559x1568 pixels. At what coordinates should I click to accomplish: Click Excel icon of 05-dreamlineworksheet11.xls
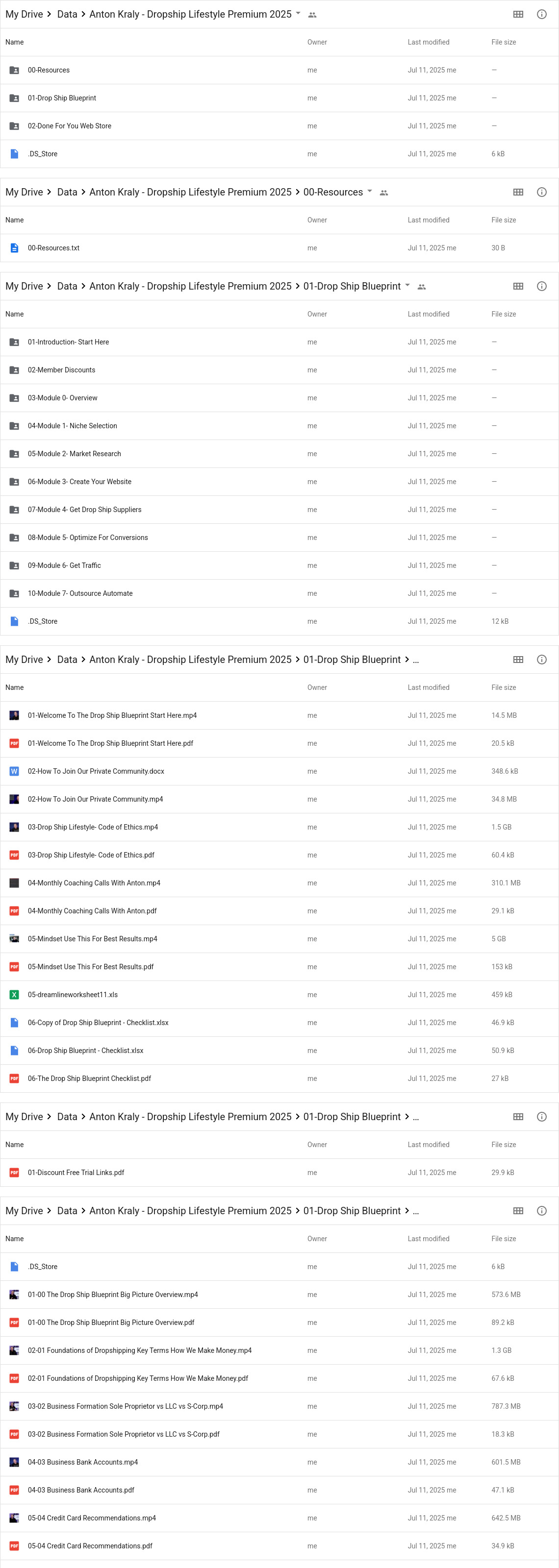tap(14, 995)
